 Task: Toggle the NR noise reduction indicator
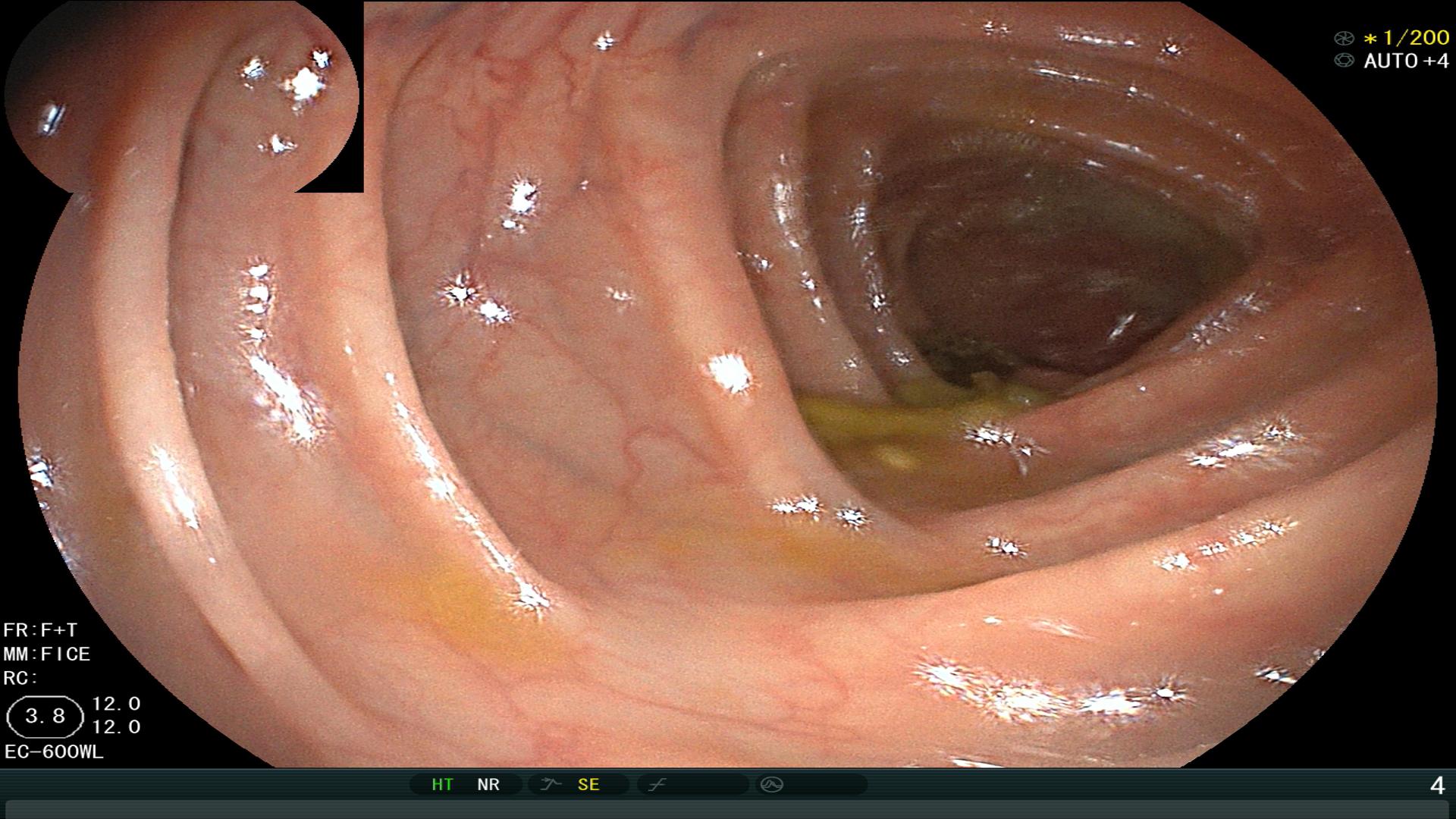click(488, 785)
